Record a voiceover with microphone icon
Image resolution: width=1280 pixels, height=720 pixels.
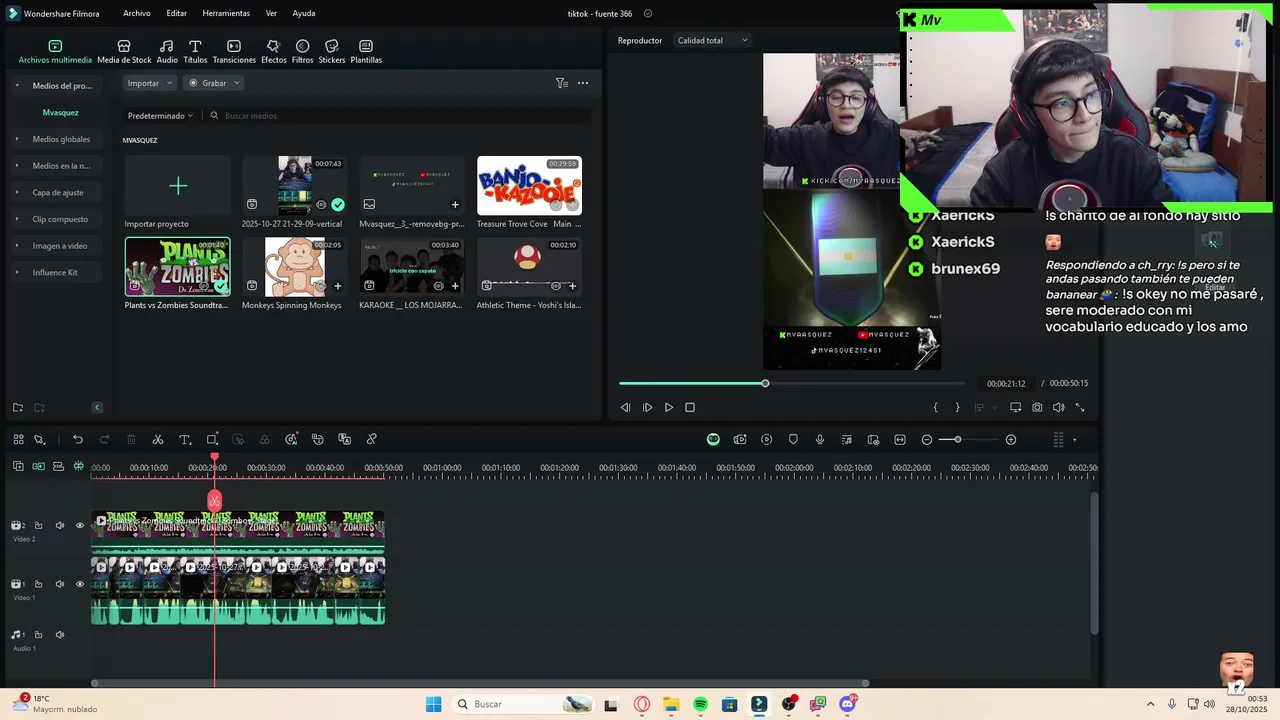point(820,440)
